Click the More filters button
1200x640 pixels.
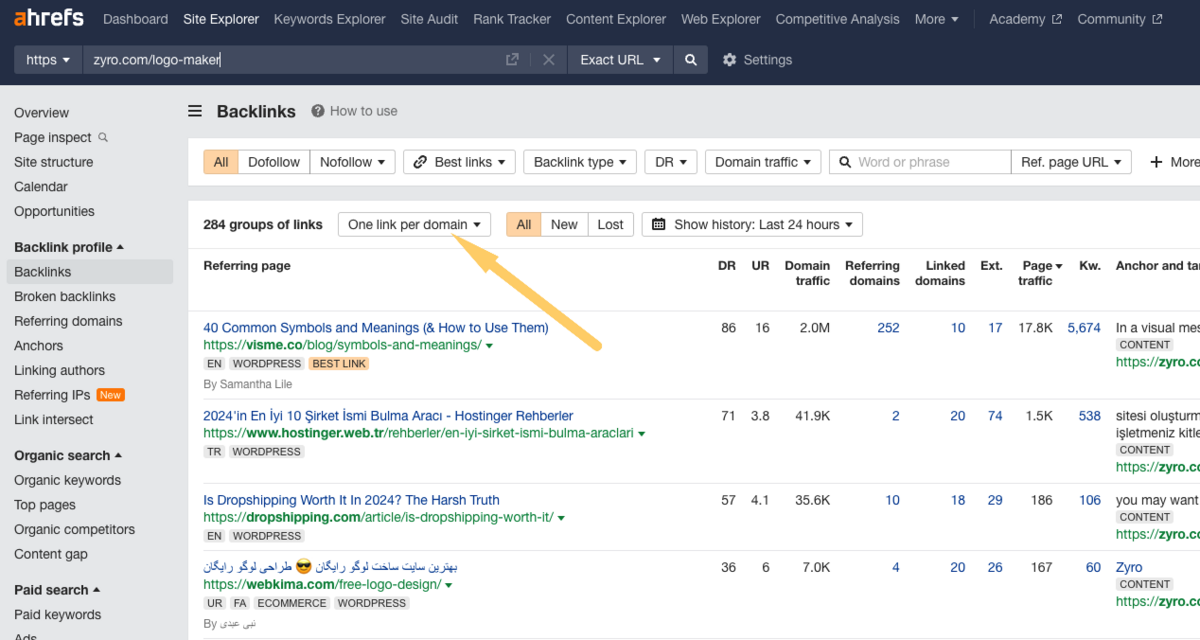pyautogui.click(x=1173, y=162)
